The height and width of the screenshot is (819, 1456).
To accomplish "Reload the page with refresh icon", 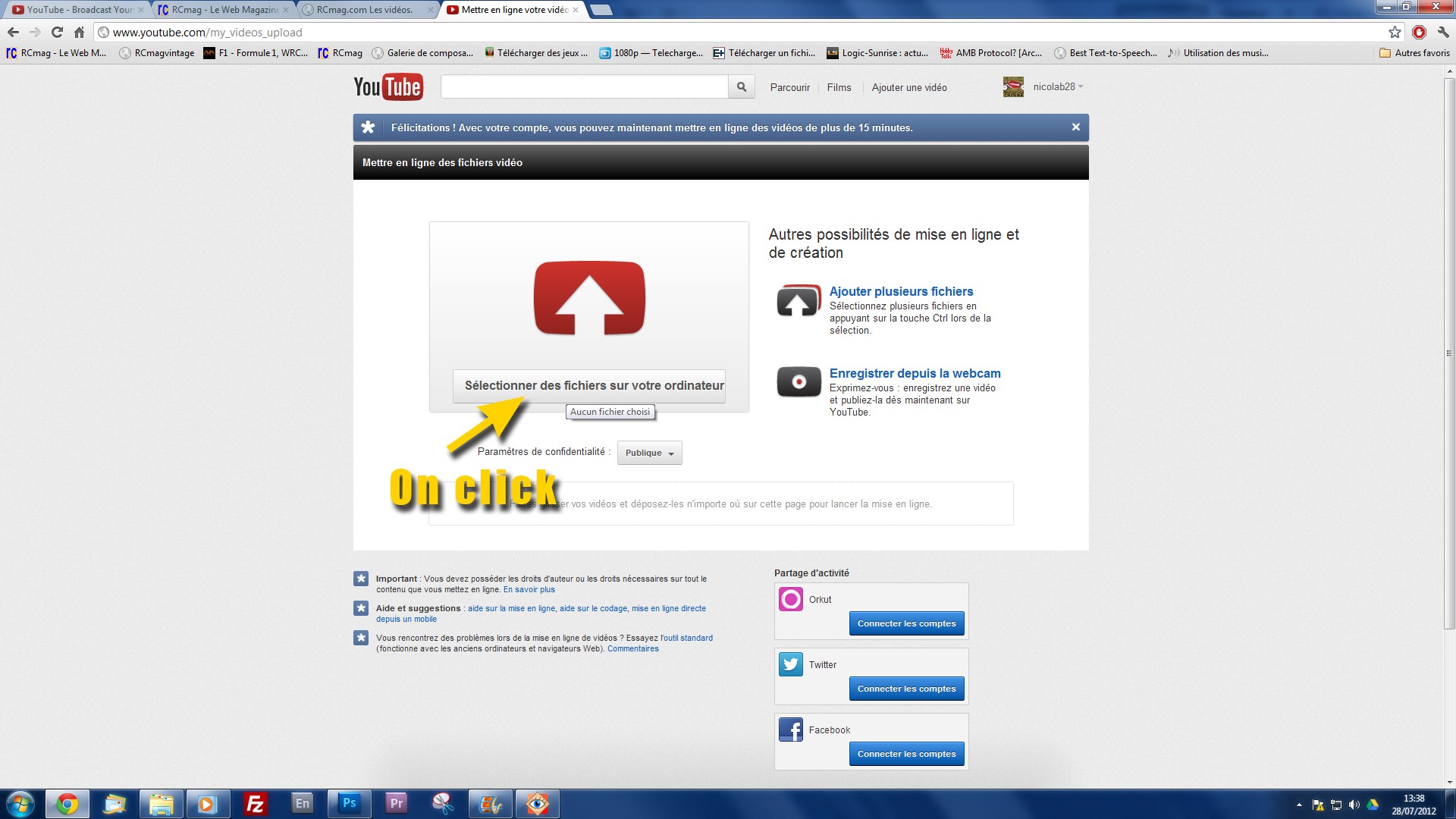I will coord(57,32).
